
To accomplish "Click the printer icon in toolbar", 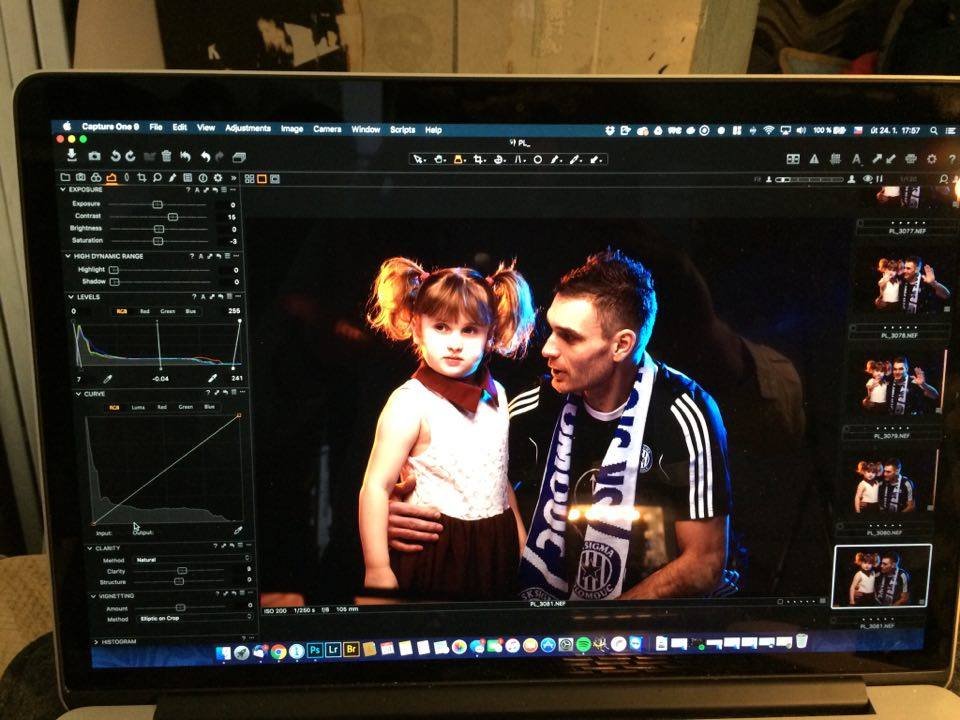I will (x=911, y=159).
